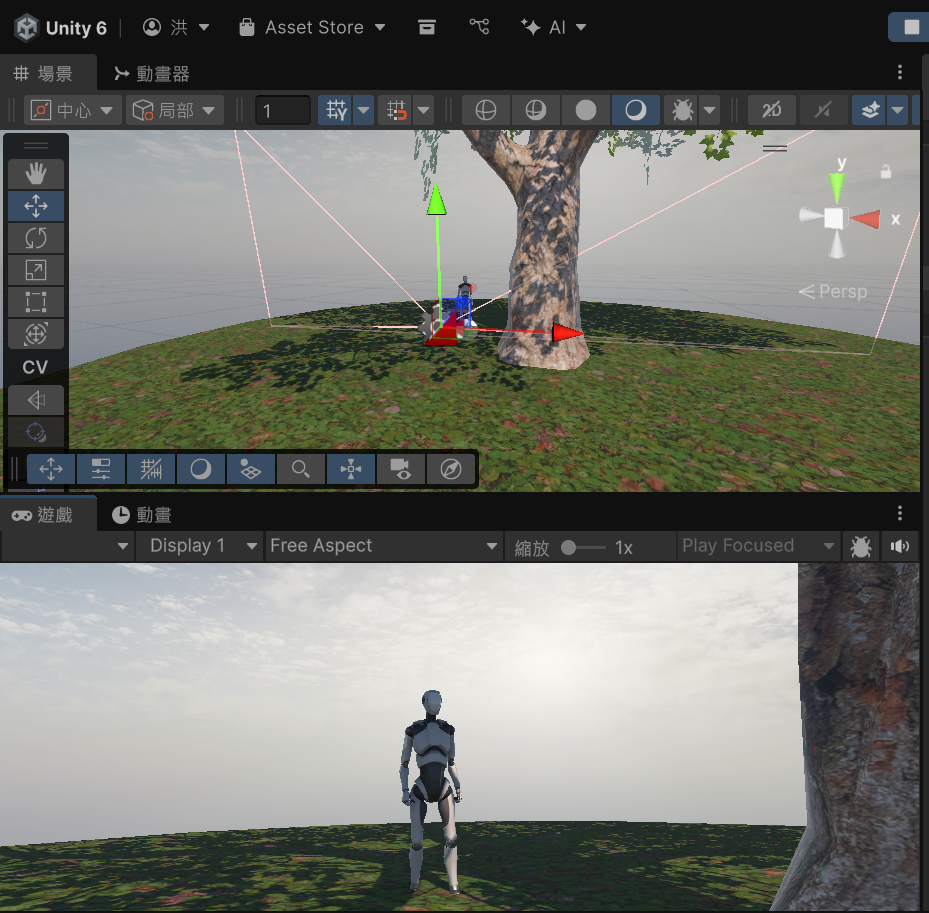Open overlay camera visibility icon
The height and width of the screenshot is (913, 929).
400,469
